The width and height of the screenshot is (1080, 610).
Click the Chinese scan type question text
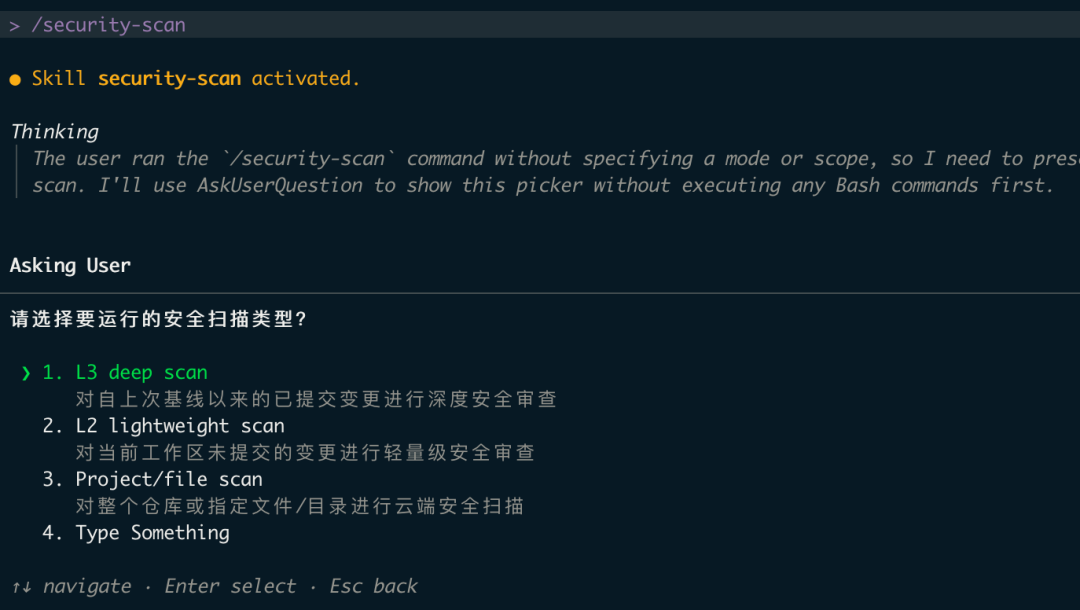[158, 319]
